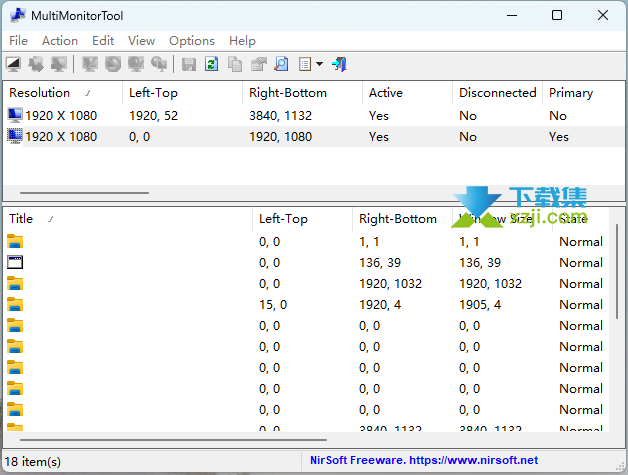Click folder icon of the 1, 1 window row
This screenshot has width=628, height=475.
tap(15, 242)
